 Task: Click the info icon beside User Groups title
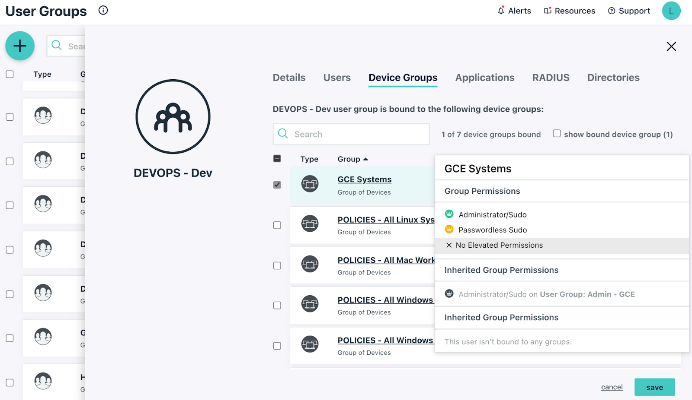[104, 11]
